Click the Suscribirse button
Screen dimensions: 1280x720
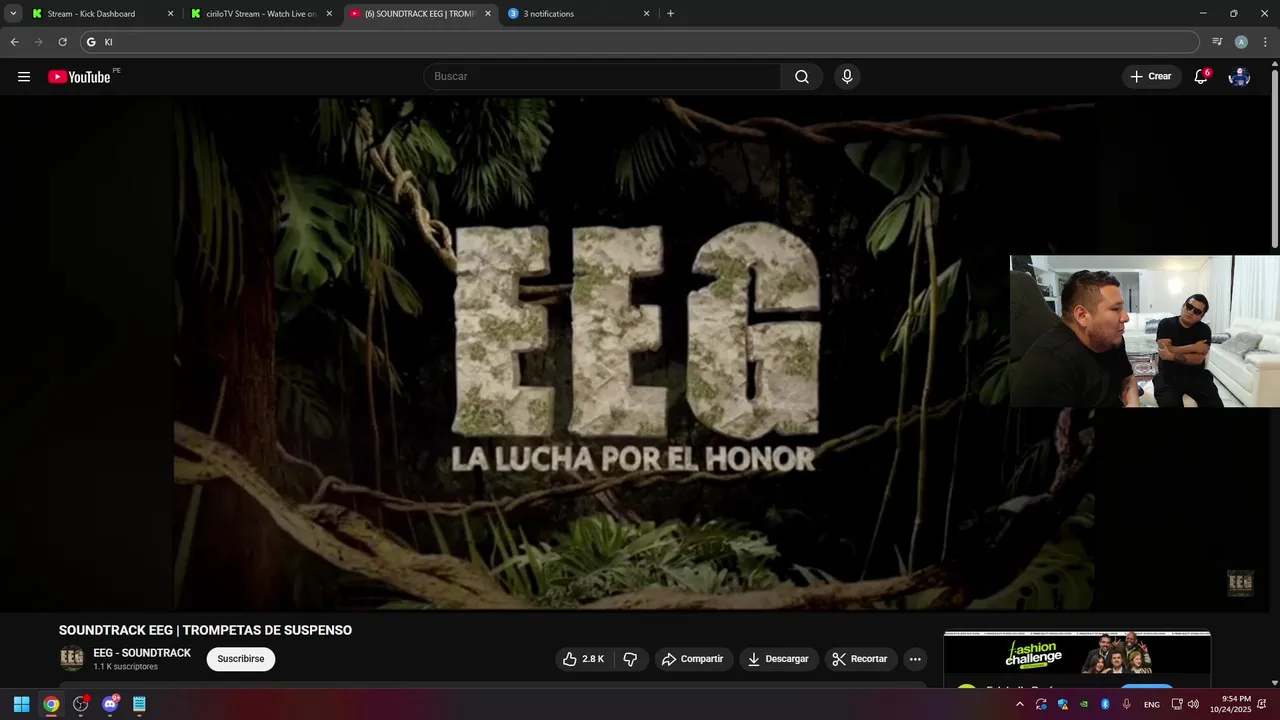(x=241, y=659)
